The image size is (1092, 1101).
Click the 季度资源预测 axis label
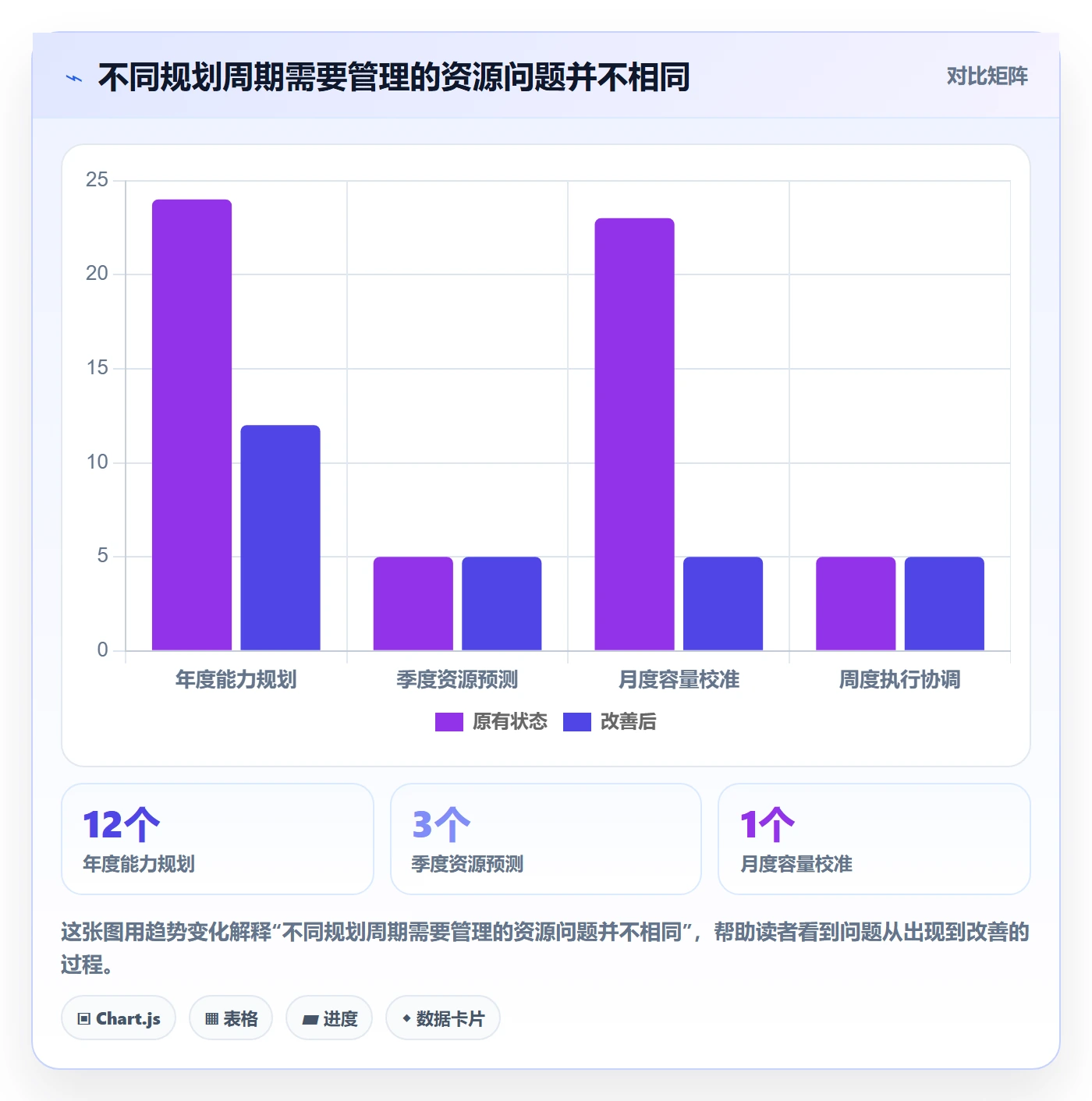457,680
